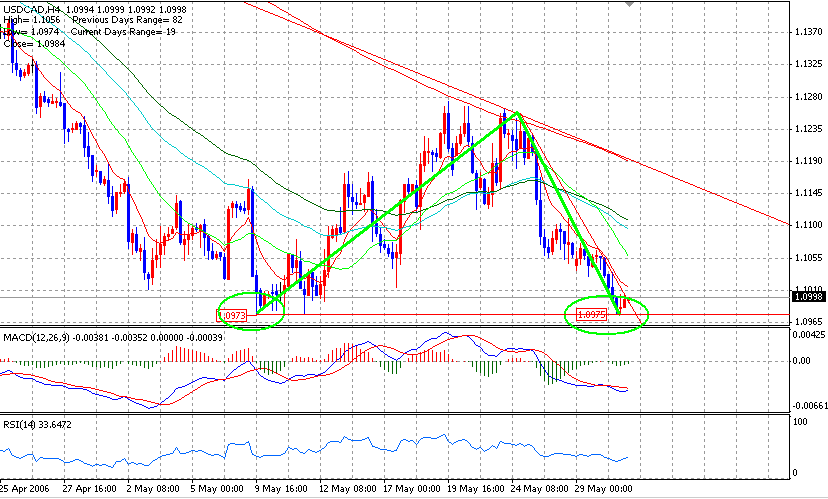Image resolution: width=828 pixels, height=499 pixels.
Task: Click the '17 May 00:00' time label
Action: (x=411, y=488)
